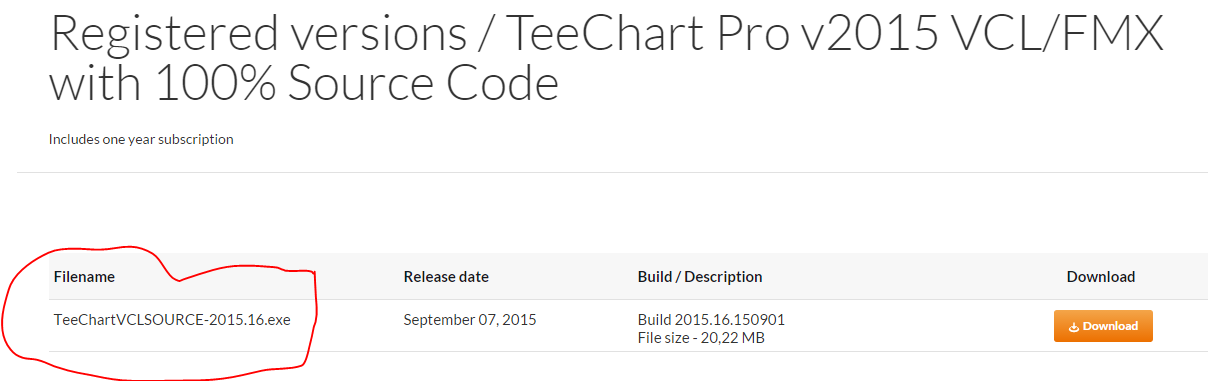Click the Release date column header
The image size is (1208, 381).
click(x=446, y=277)
